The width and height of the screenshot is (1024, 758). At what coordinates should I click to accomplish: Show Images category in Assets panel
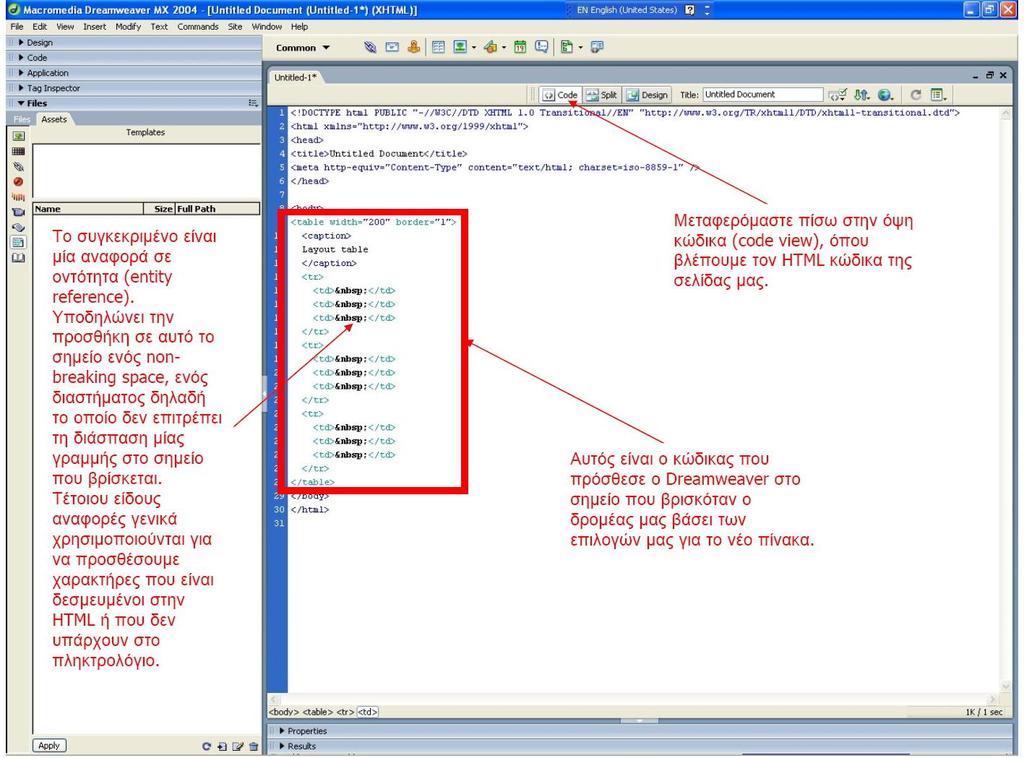[x=18, y=136]
